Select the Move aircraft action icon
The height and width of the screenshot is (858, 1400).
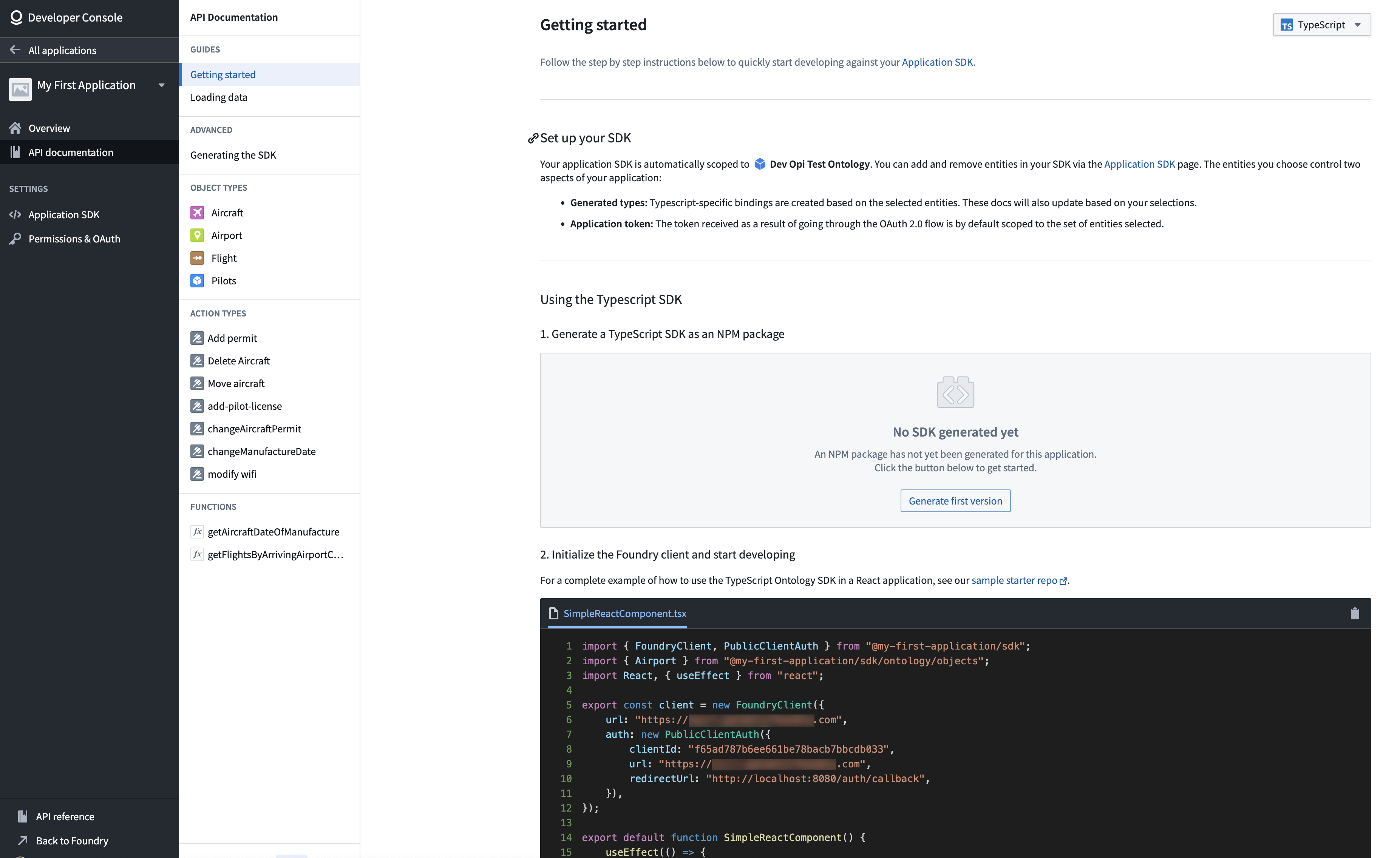pos(197,383)
